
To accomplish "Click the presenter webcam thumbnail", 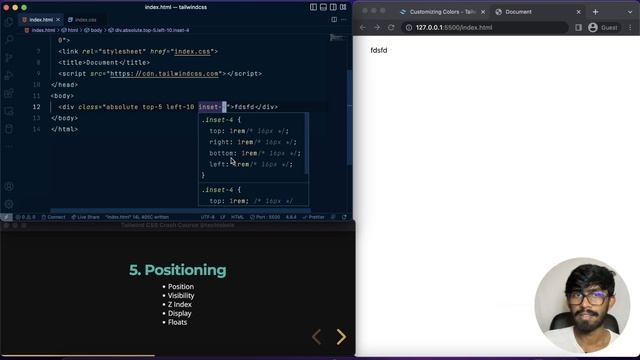I will [582, 305].
